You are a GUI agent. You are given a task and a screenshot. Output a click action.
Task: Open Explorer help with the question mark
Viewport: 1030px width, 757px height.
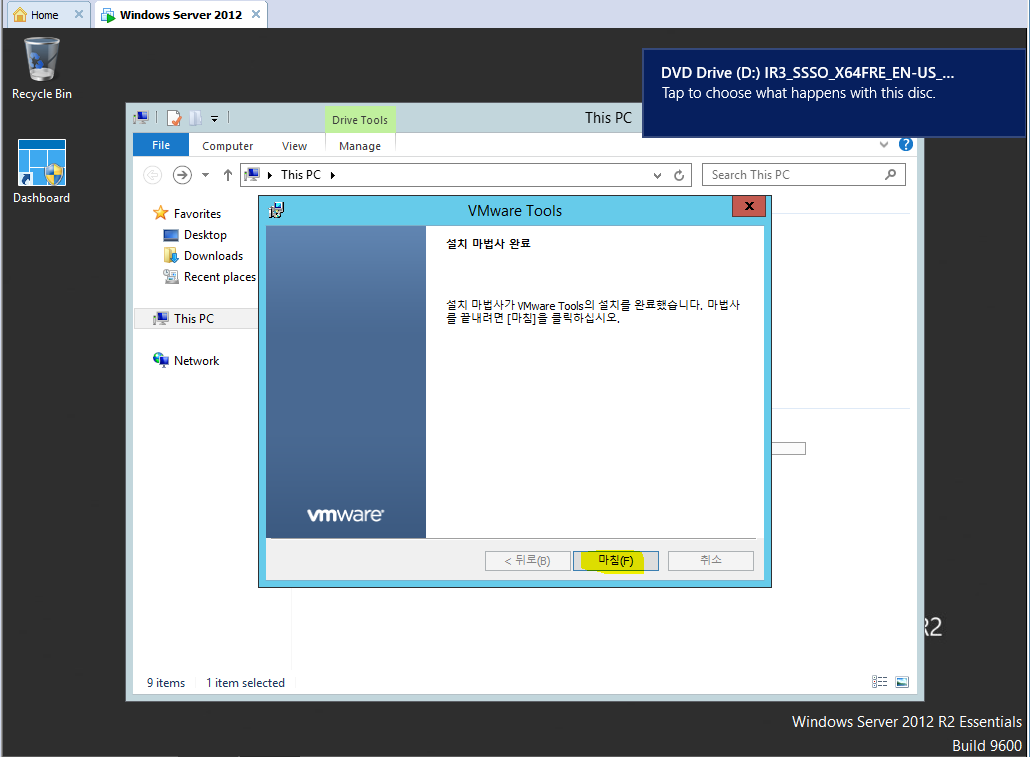click(x=906, y=145)
